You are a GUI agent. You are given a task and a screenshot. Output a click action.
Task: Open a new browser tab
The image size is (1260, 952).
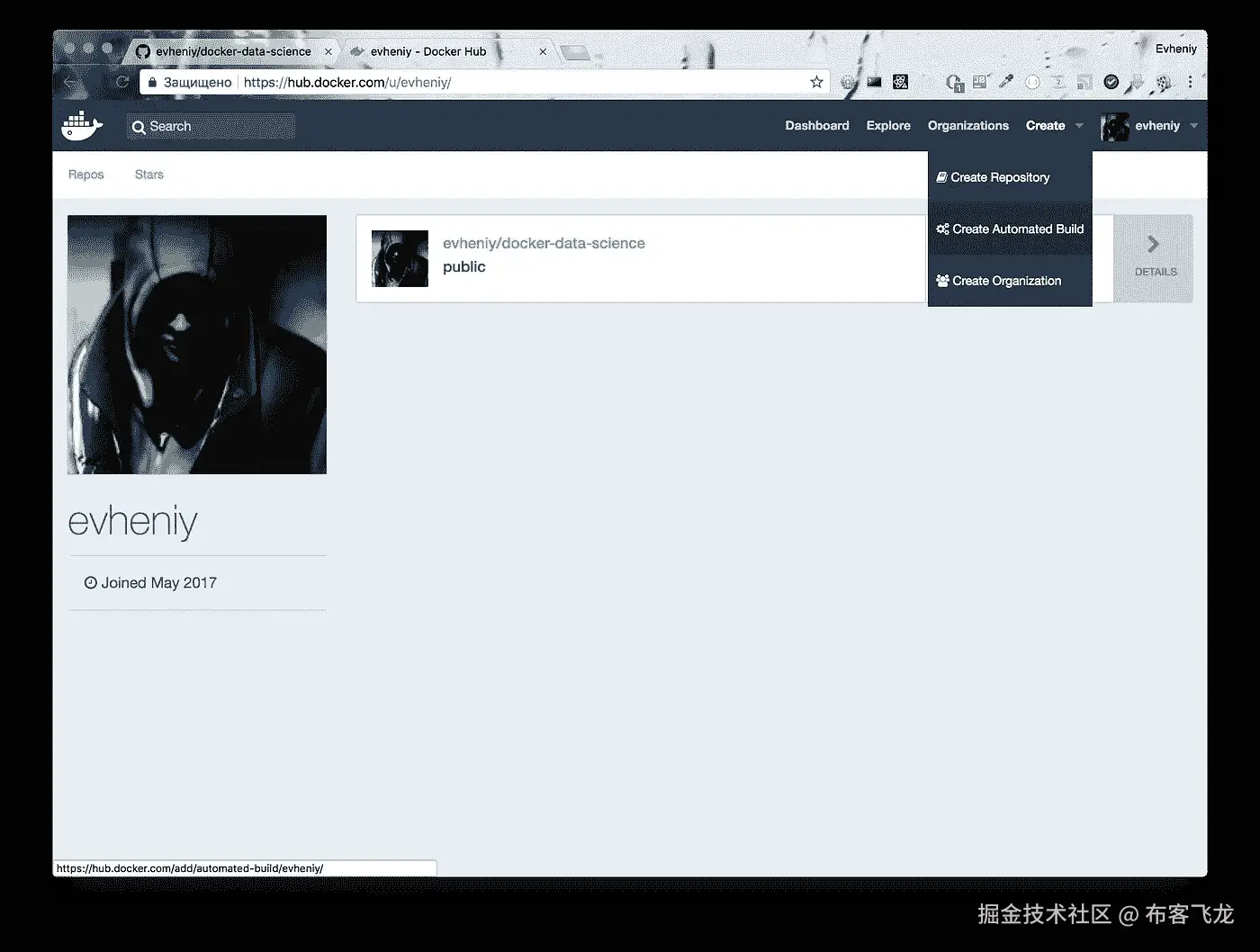click(x=576, y=52)
